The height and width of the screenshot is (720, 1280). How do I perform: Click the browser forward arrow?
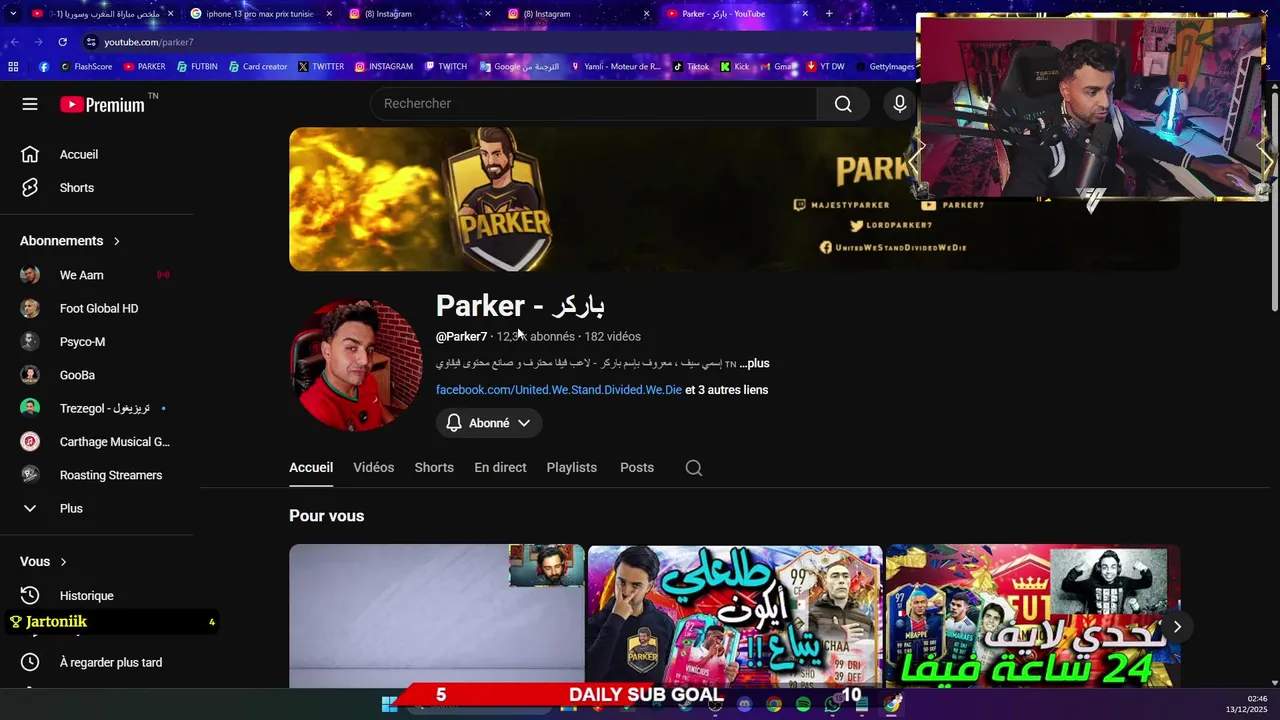38,42
